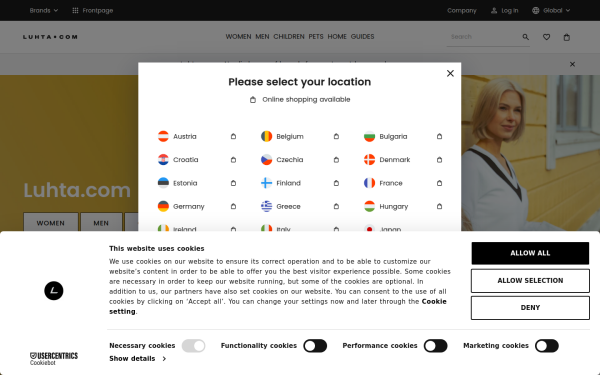Image resolution: width=600 pixels, height=375 pixels.
Task: Click shopping bag icon next to Hungary
Action: [439, 206]
